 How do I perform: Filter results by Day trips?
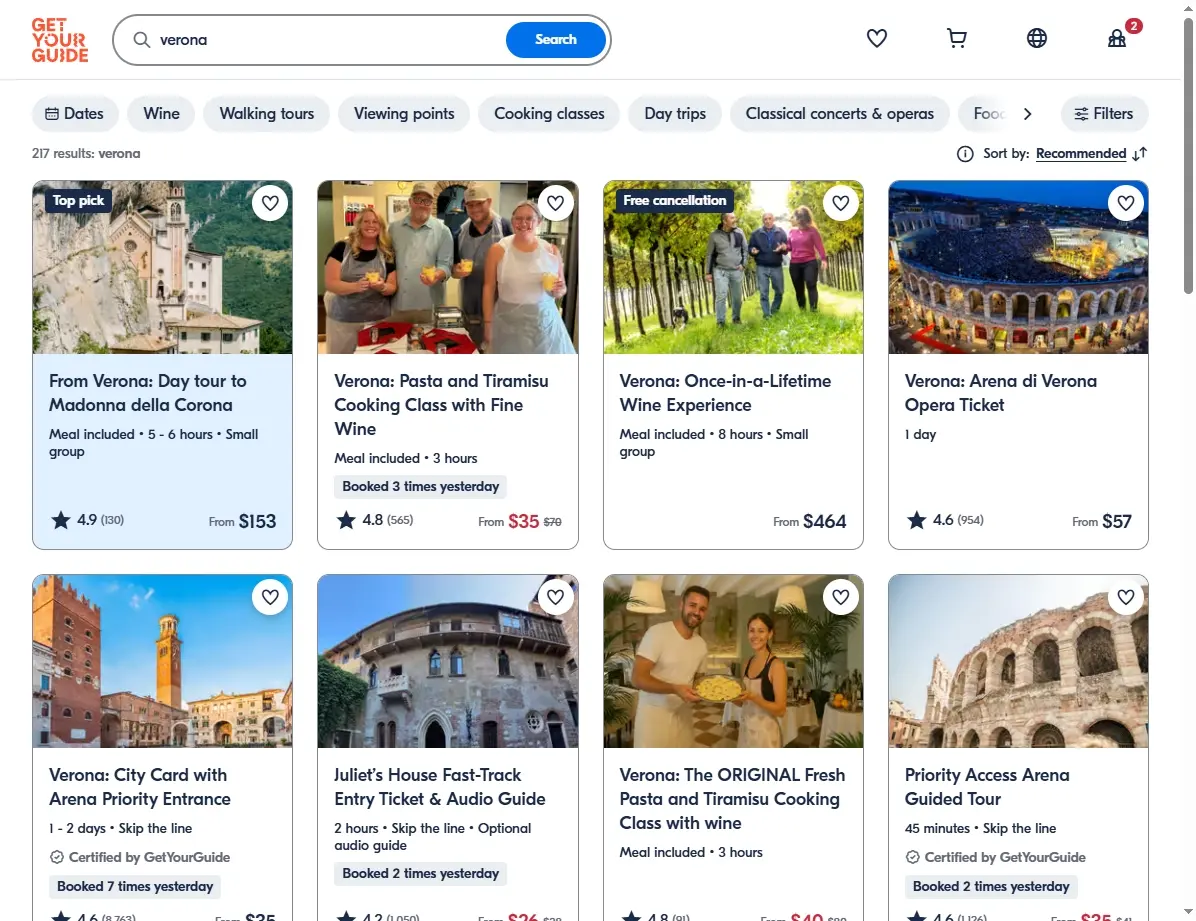675,114
